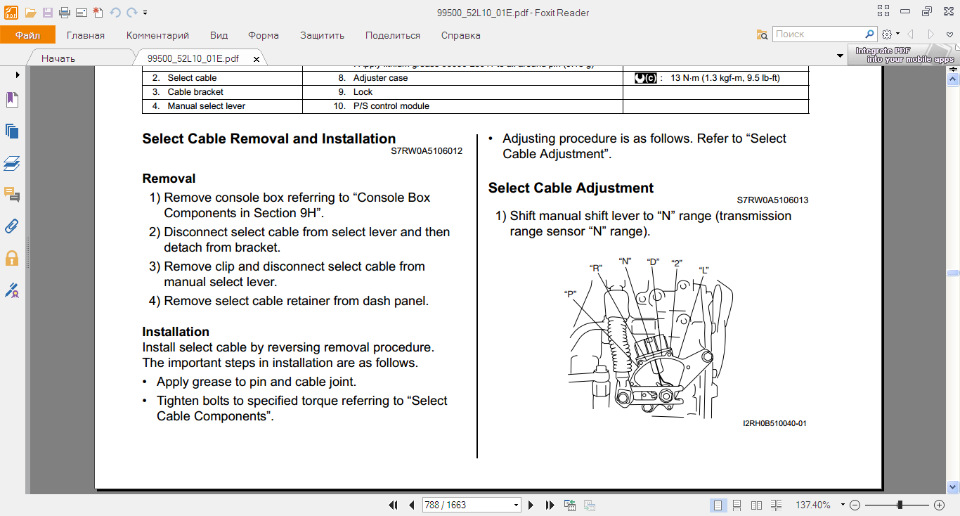The width and height of the screenshot is (960, 516).
Task: Open the Customize Quick Access toolbar dropdown
Action: pos(145,12)
